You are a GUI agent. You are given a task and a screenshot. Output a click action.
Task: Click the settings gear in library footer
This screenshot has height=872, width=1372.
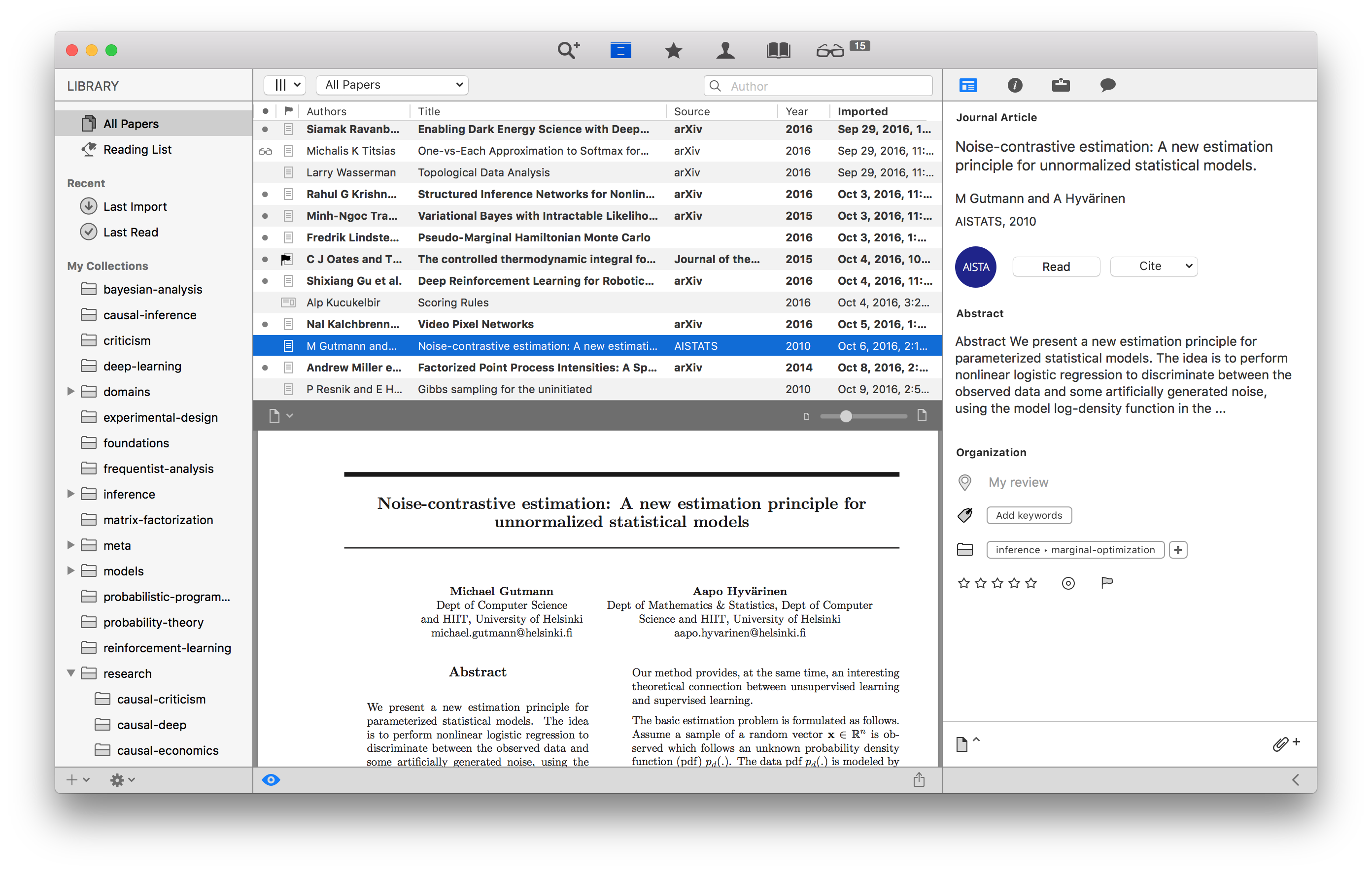click(117, 780)
